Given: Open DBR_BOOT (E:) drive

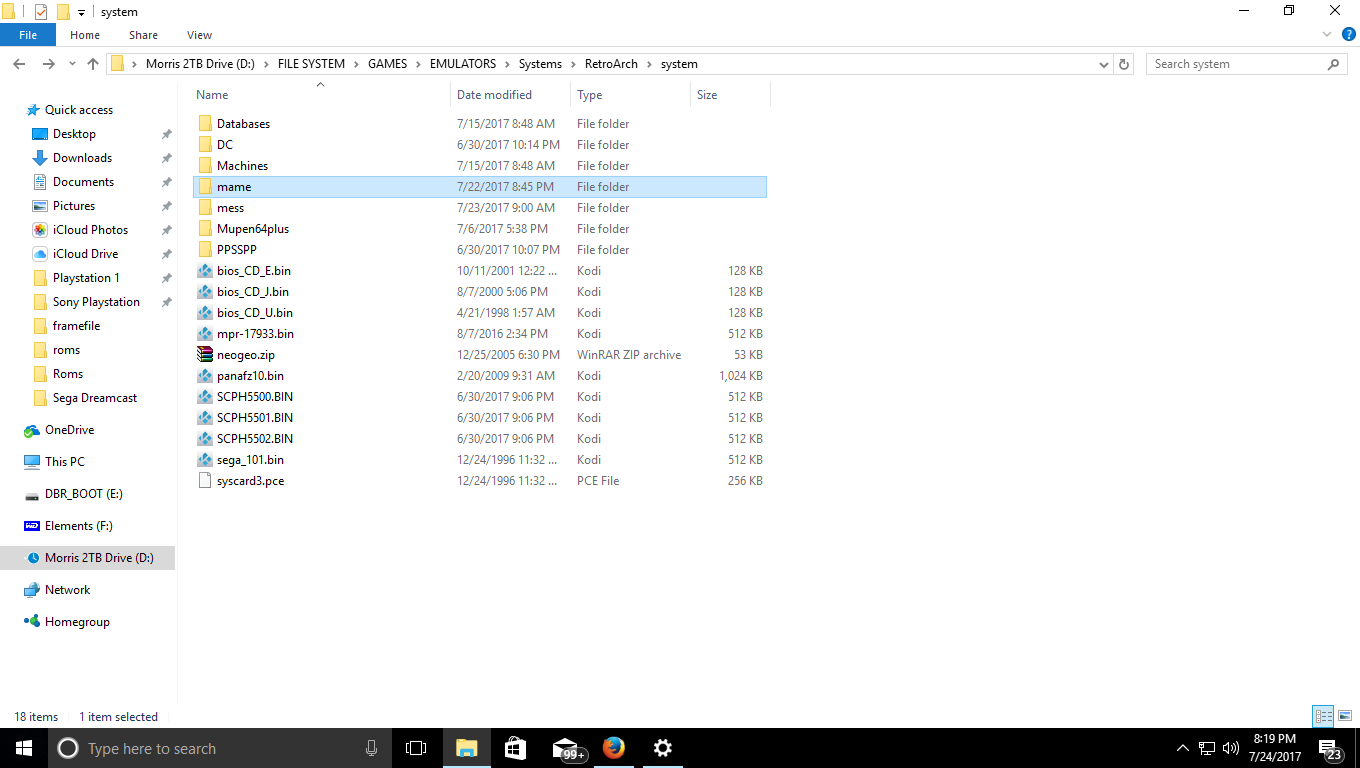Looking at the screenshot, I should [x=73, y=494].
